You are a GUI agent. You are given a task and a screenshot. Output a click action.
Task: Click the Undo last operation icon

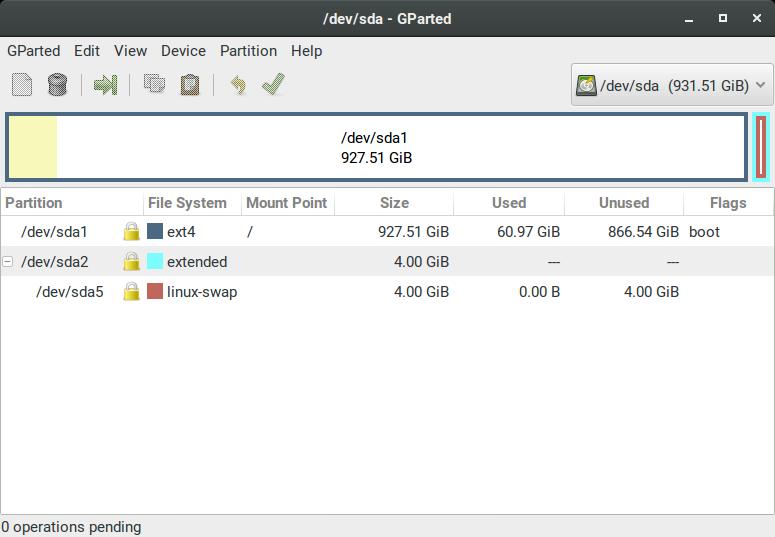[x=238, y=85]
